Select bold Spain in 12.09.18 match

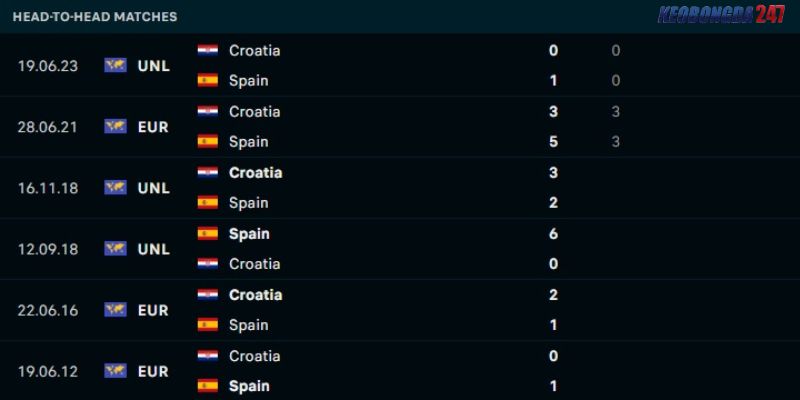[249, 234]
